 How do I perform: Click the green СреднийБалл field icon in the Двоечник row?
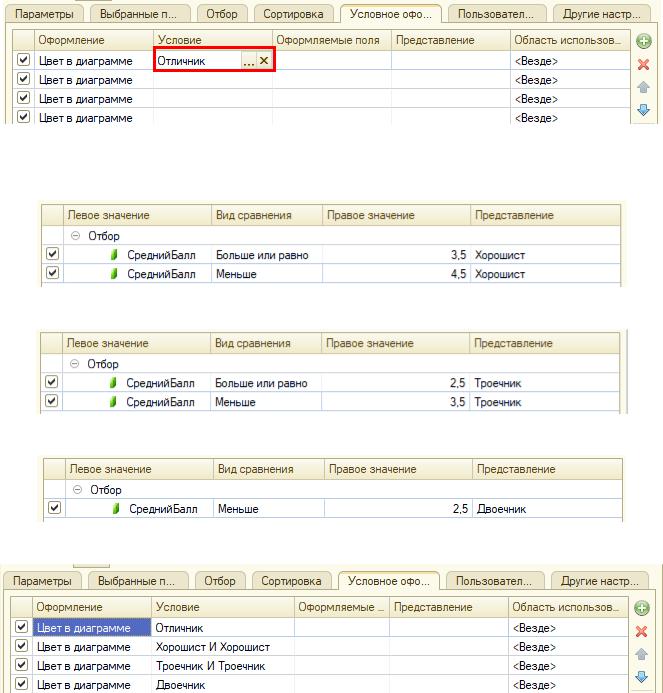(x=116, y=509)
